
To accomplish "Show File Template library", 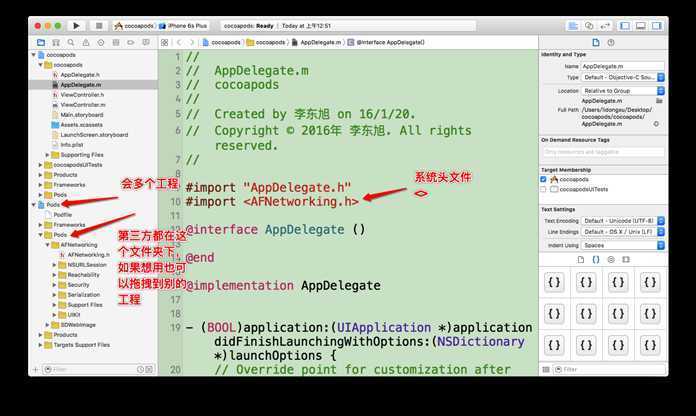I will (x=581, y=260).
